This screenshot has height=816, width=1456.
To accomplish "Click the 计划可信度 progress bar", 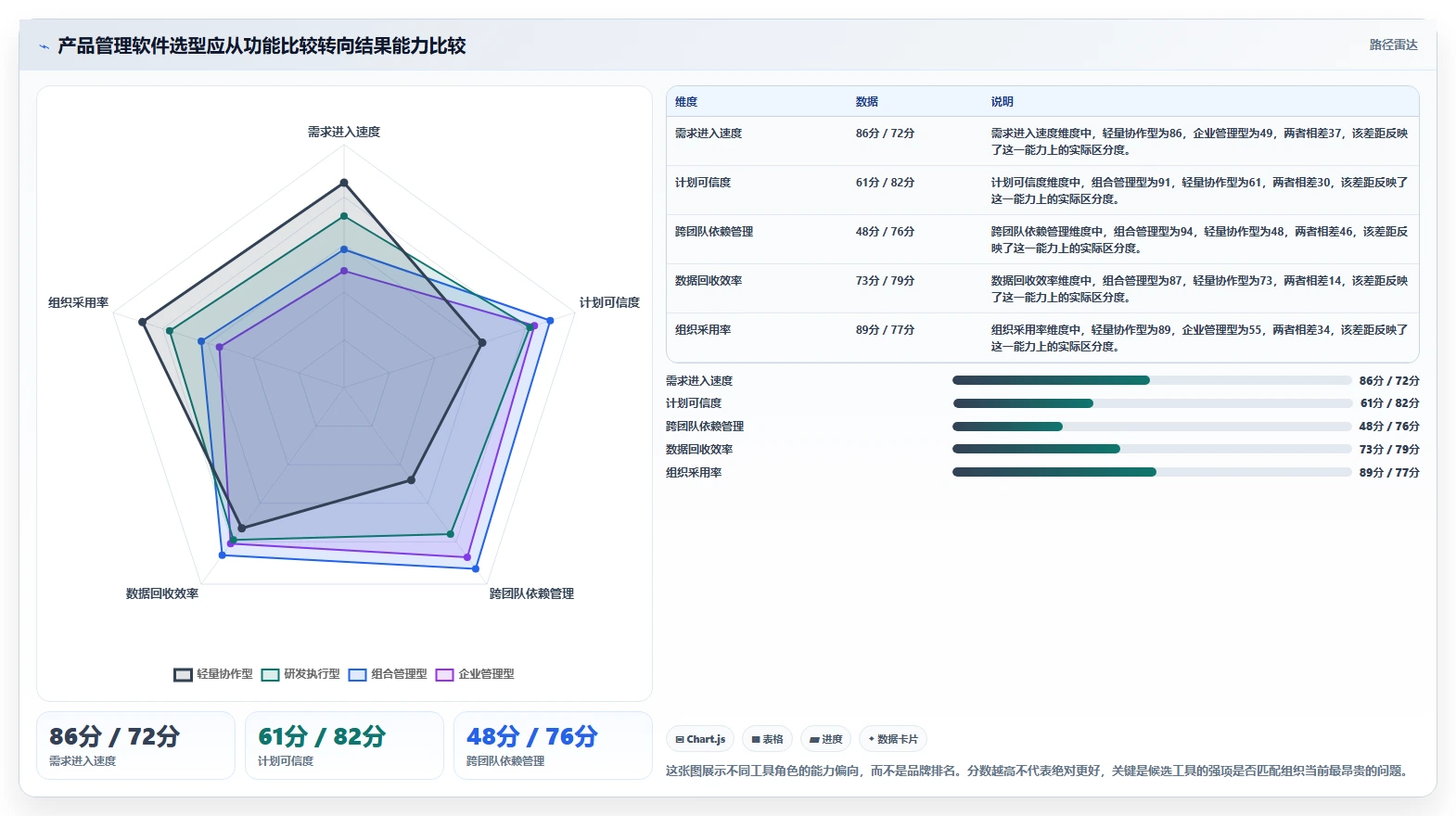I will pos(1152,403).
